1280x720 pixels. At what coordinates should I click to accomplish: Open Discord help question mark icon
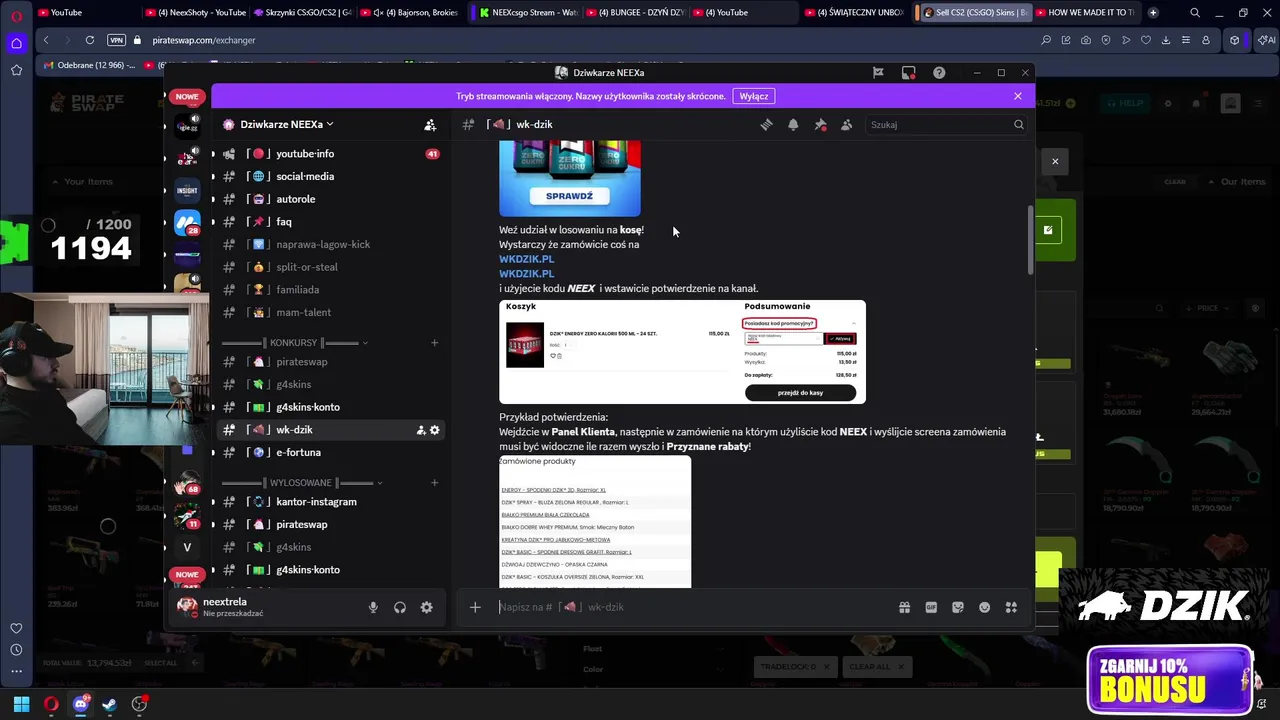click(x=939, y=73)
